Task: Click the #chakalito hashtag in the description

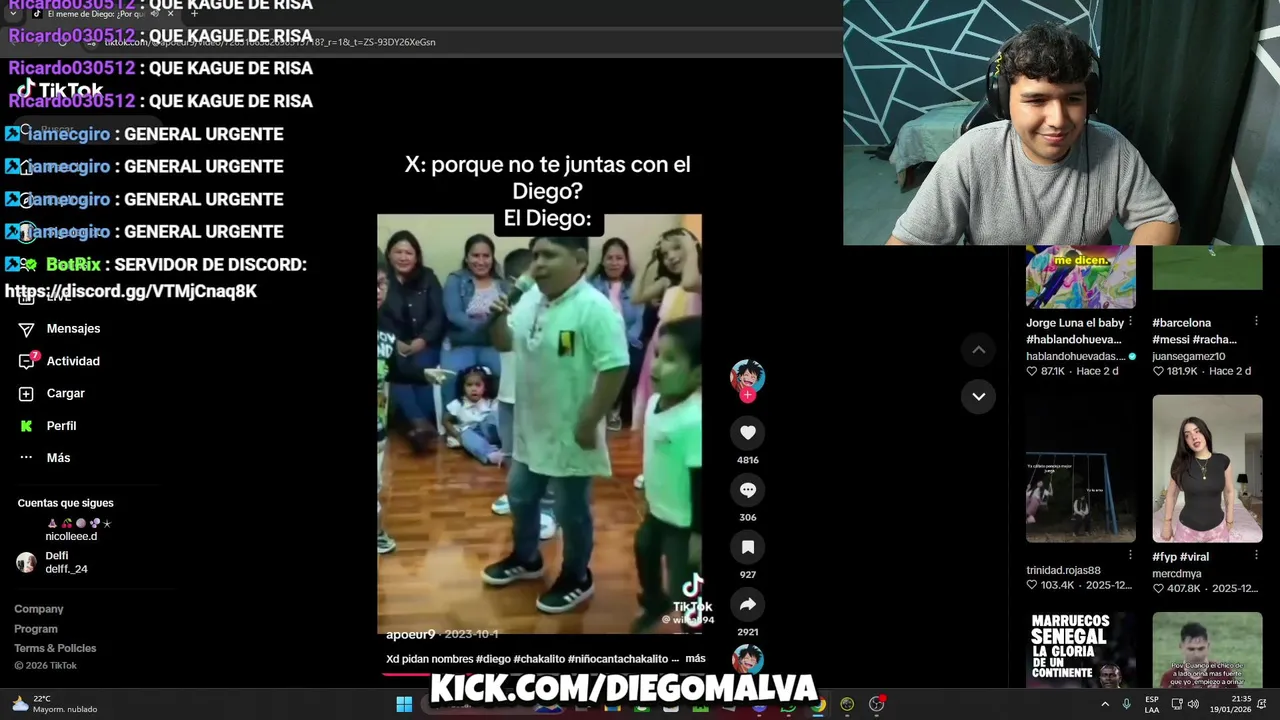Action: pyautogui.click(x=538, y=659)
